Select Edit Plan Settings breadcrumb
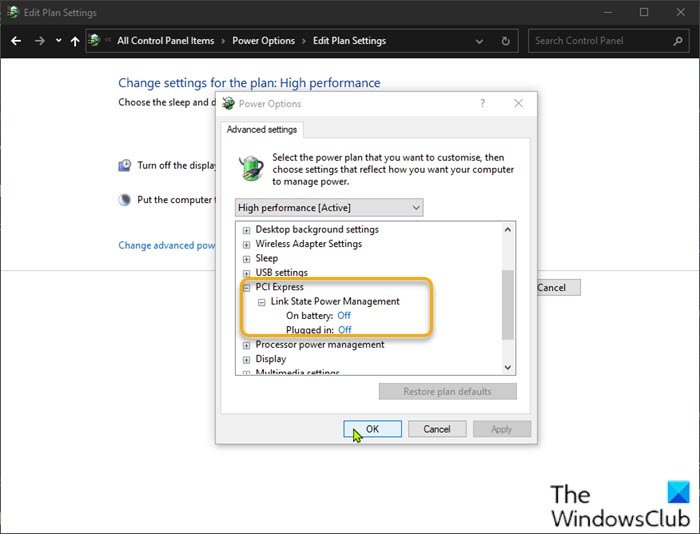Viewport: 700px width, 534px height. coord(349,41)
